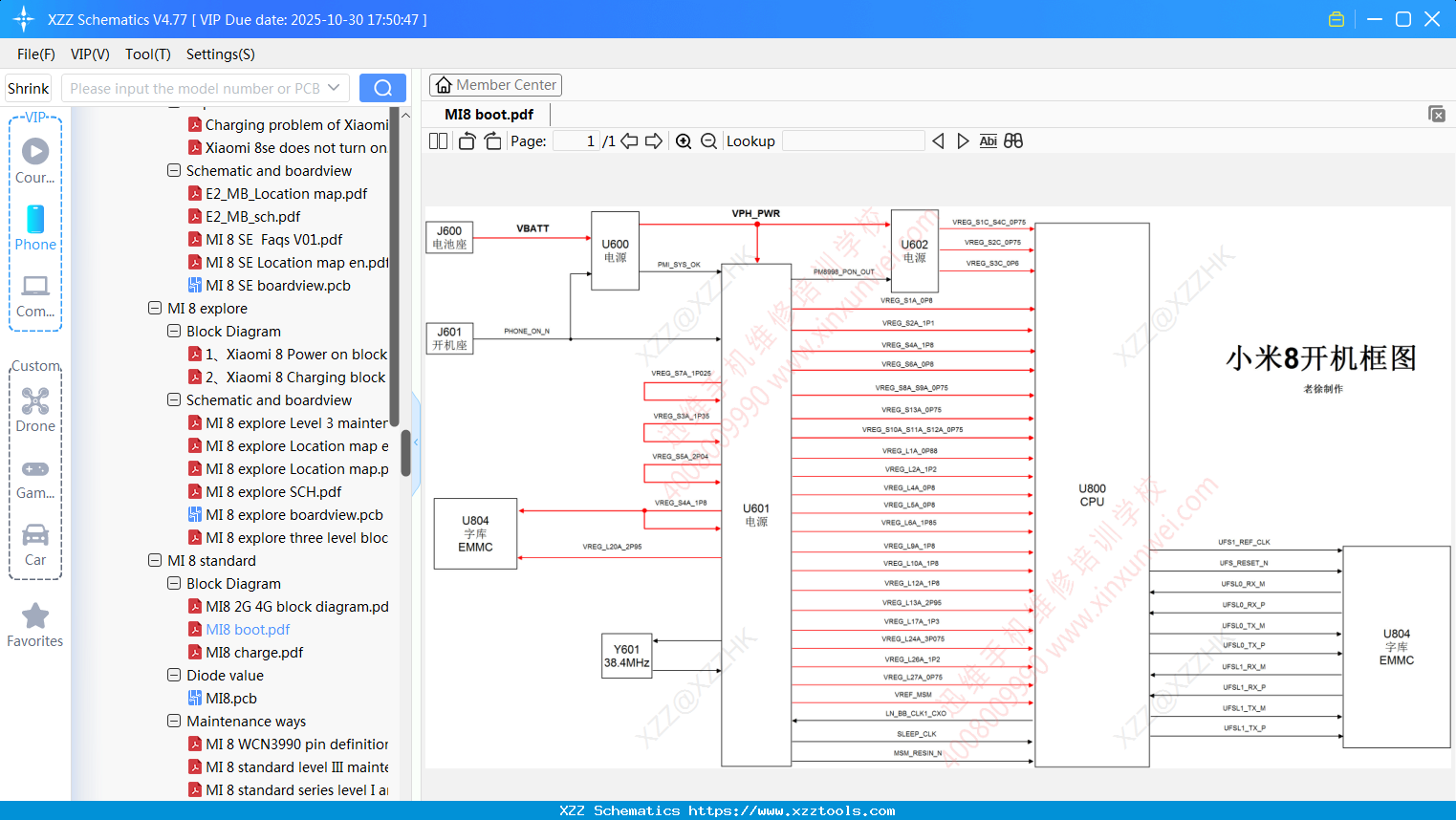Click the Page number field
1456x820 pixels.
[x=576, y=140]
